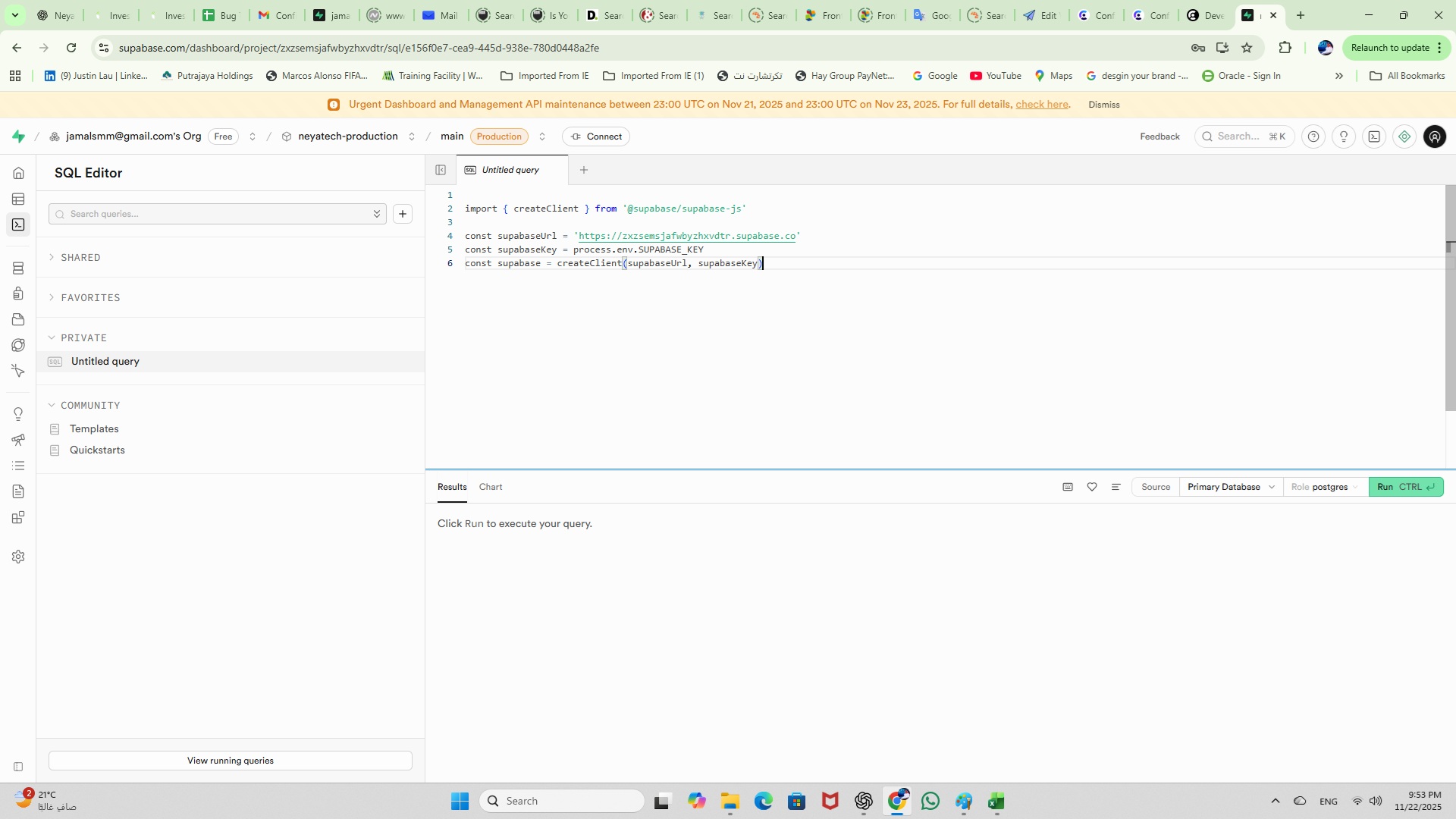Open Logs via the list icon

pos(17,466)
